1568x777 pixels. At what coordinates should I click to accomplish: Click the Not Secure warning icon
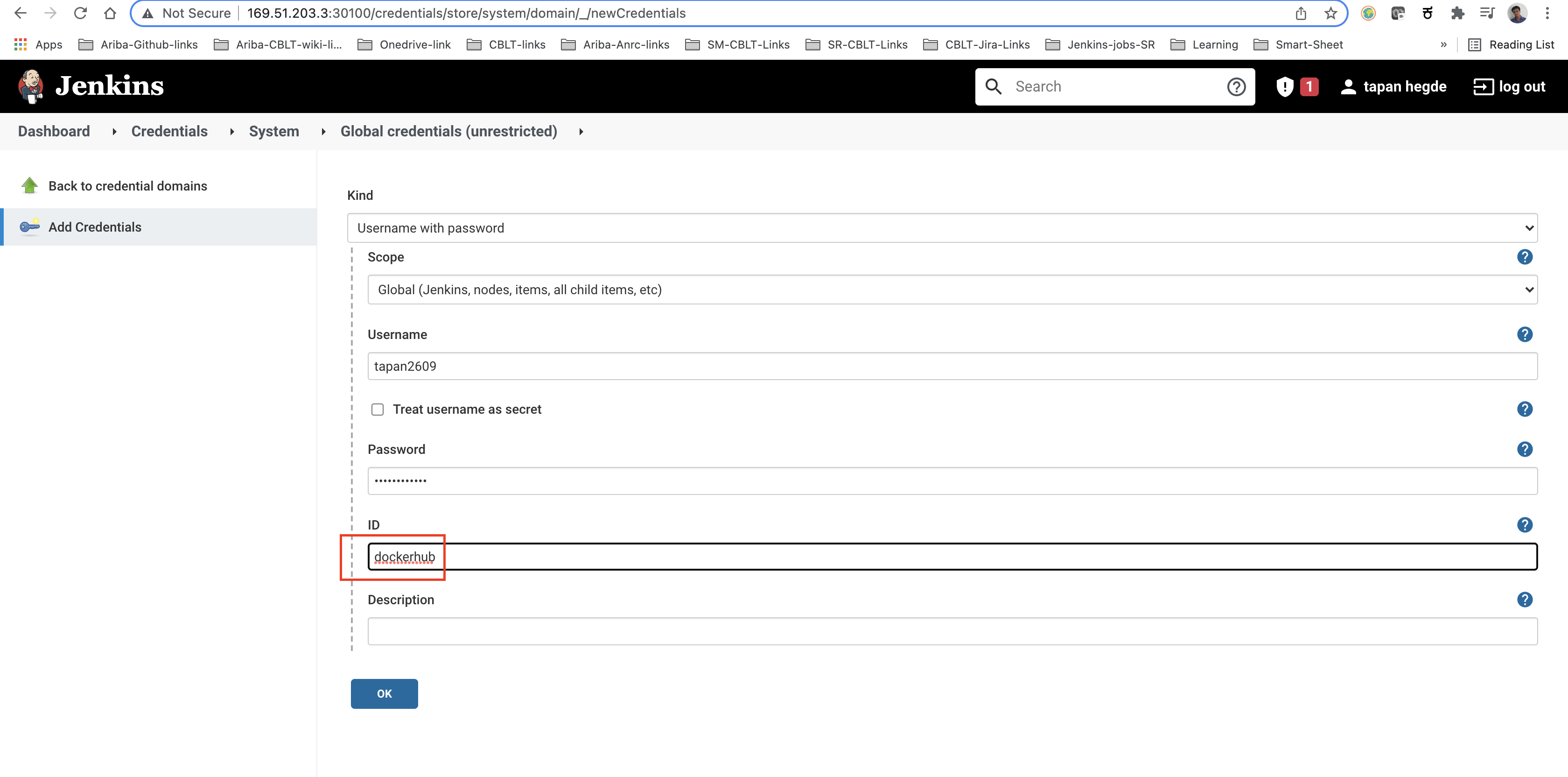tap(147, 13)
